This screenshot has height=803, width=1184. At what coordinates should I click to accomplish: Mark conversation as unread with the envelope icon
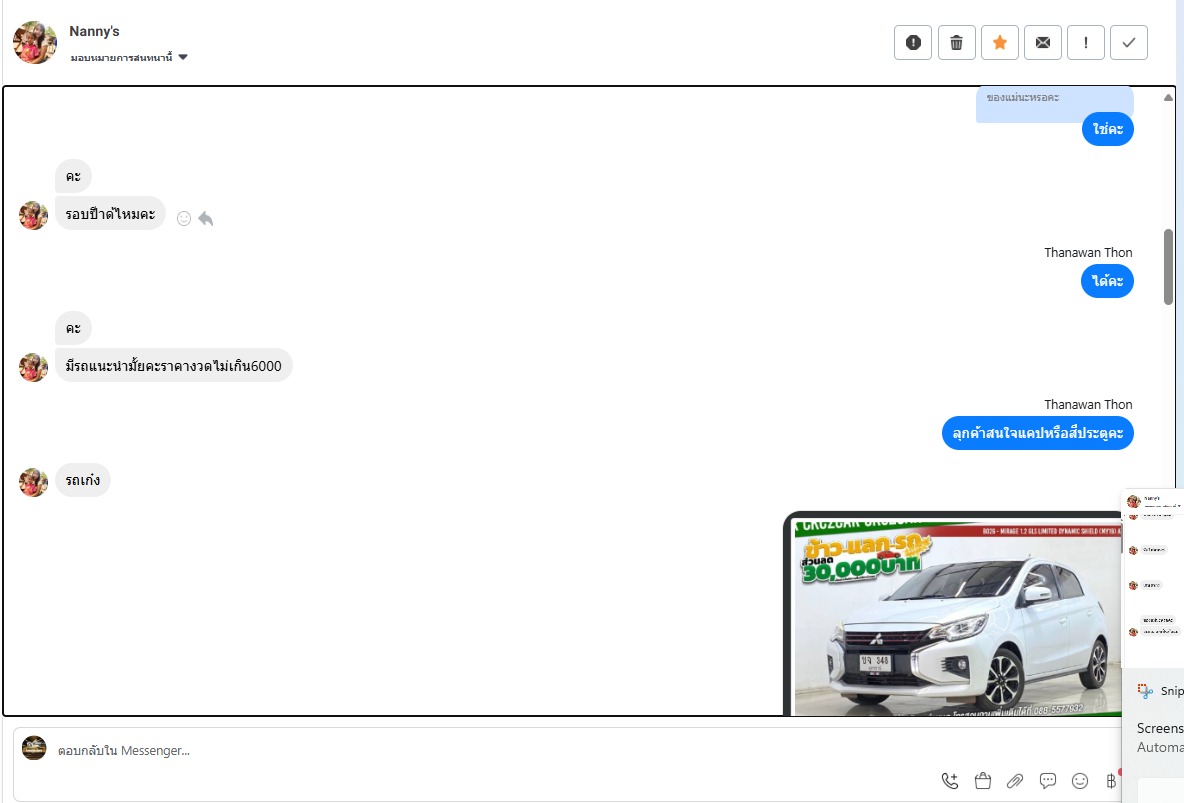coord(1043,42)
